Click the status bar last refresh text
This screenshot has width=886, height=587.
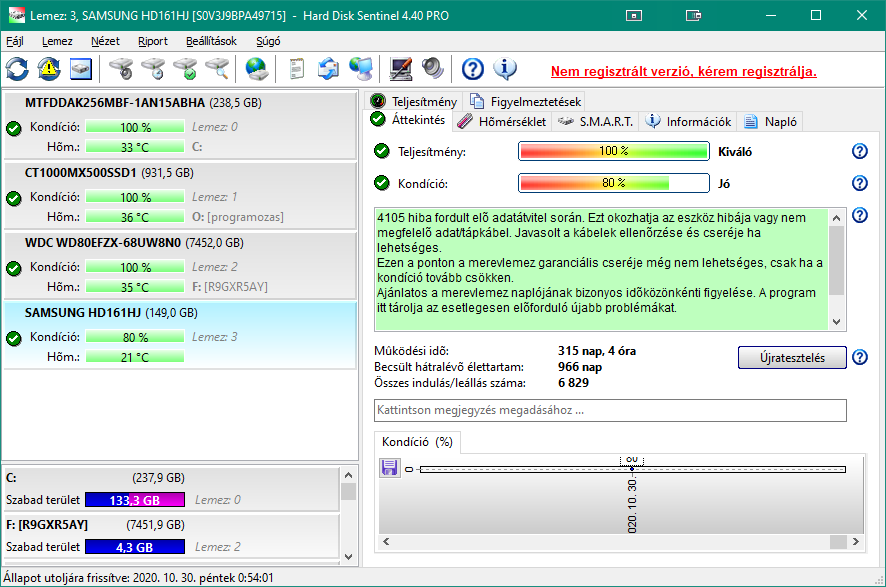tap(138, 578)
